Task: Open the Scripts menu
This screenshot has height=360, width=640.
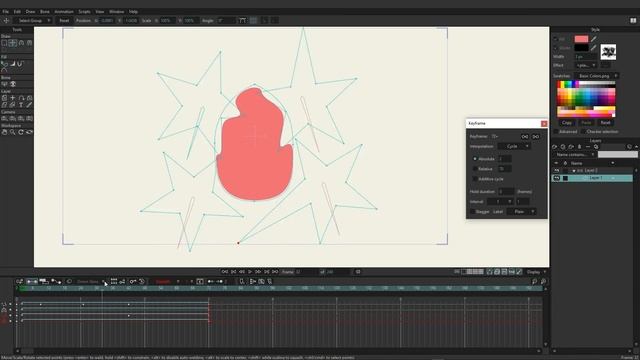Action: [84, 11]
